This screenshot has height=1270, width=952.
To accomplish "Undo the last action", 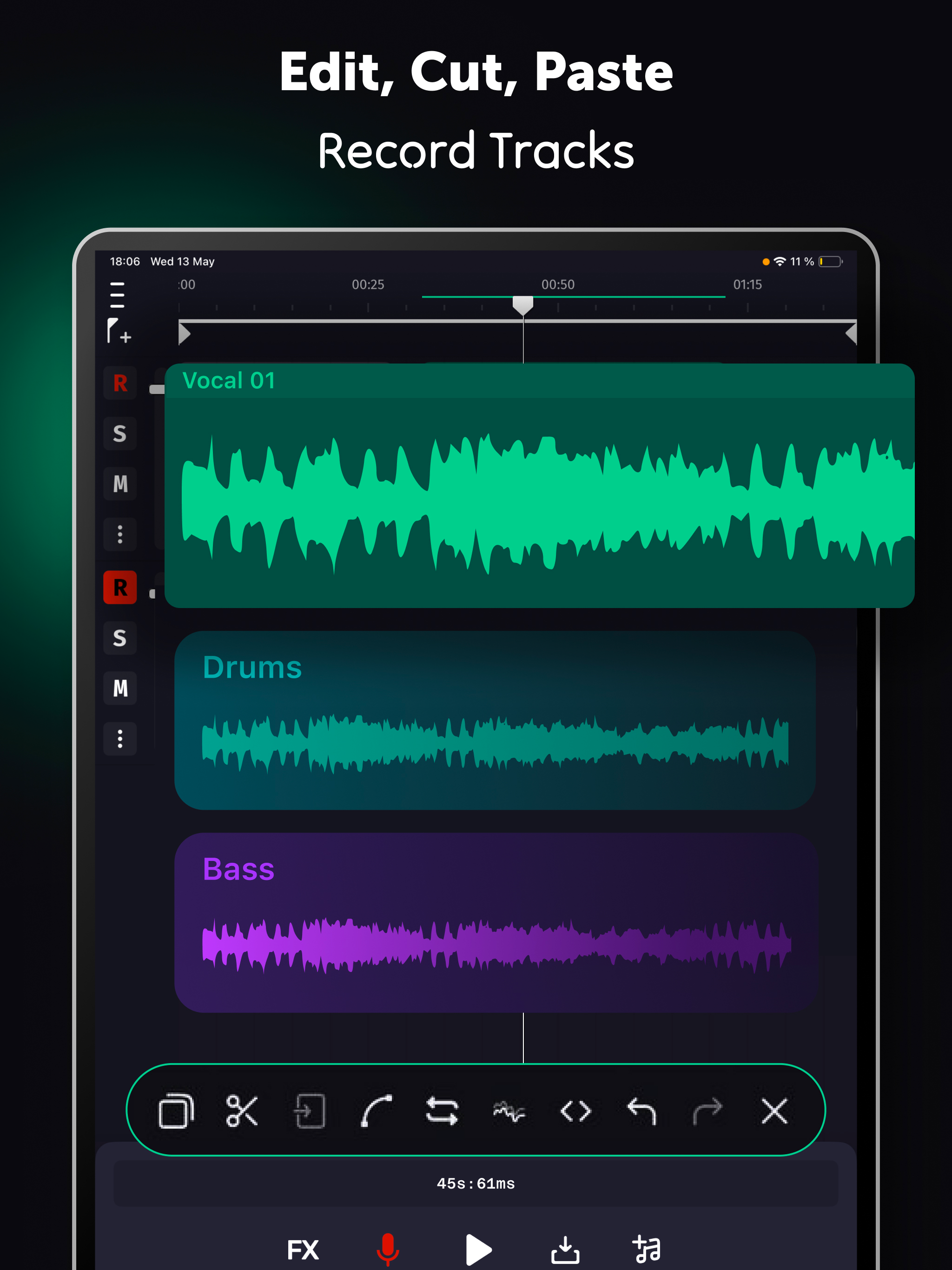I will (641, 1111).
